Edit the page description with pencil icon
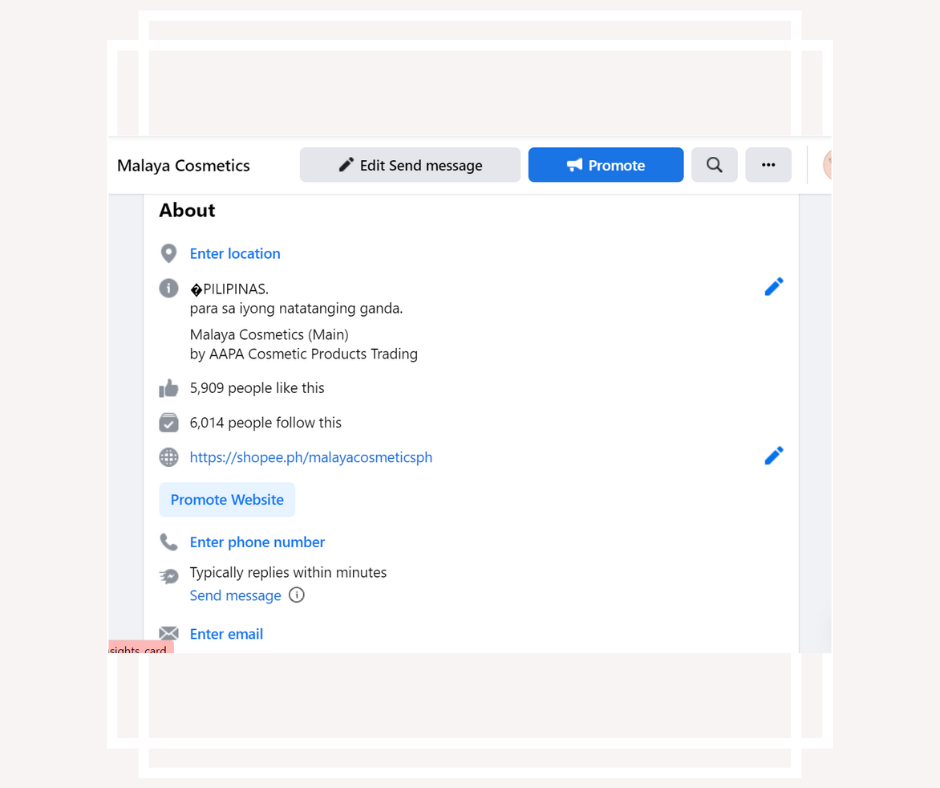 [773, 287]
